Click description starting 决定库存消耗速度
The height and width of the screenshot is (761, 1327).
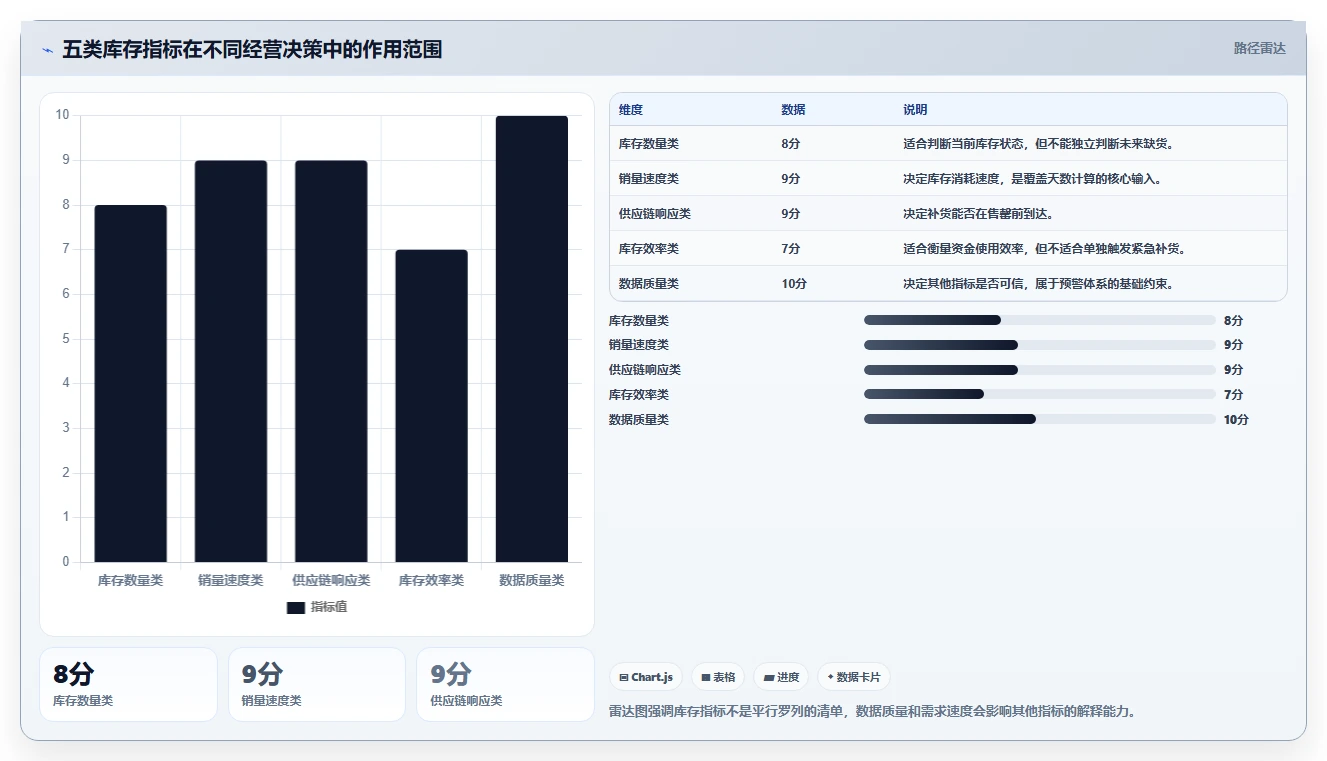click(x=1033, y=179)
